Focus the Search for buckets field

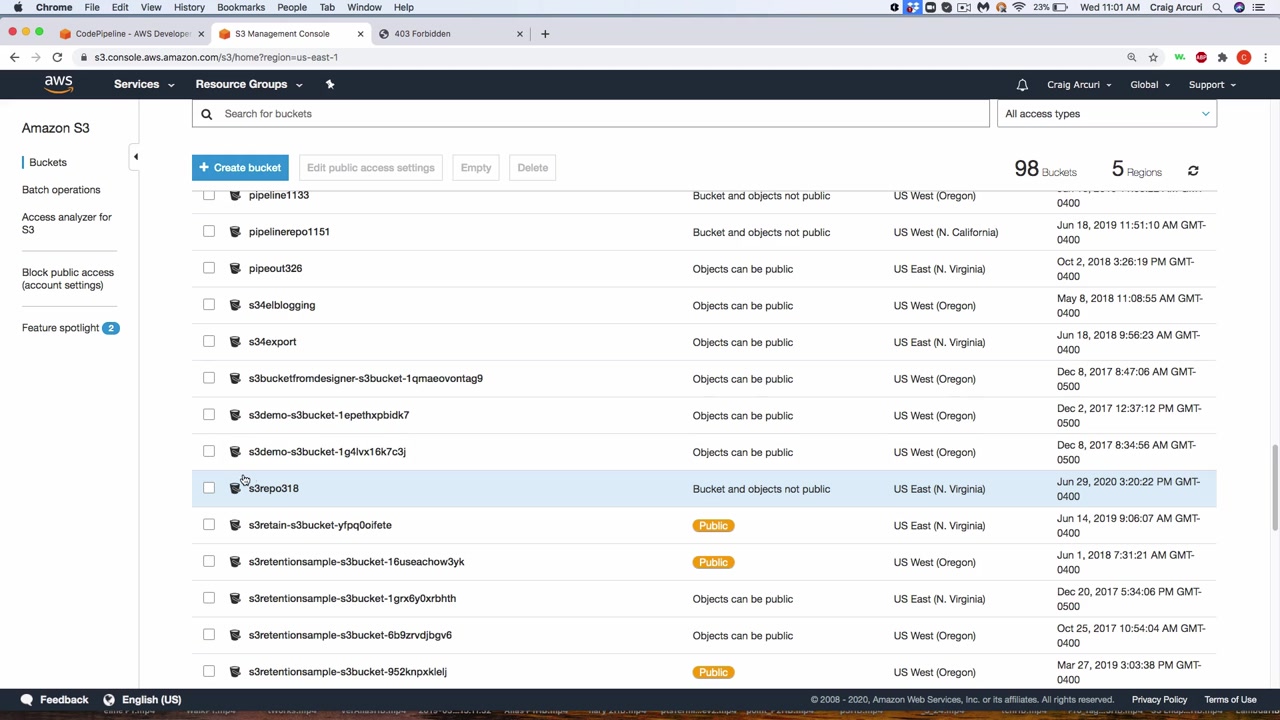[591, 114]
